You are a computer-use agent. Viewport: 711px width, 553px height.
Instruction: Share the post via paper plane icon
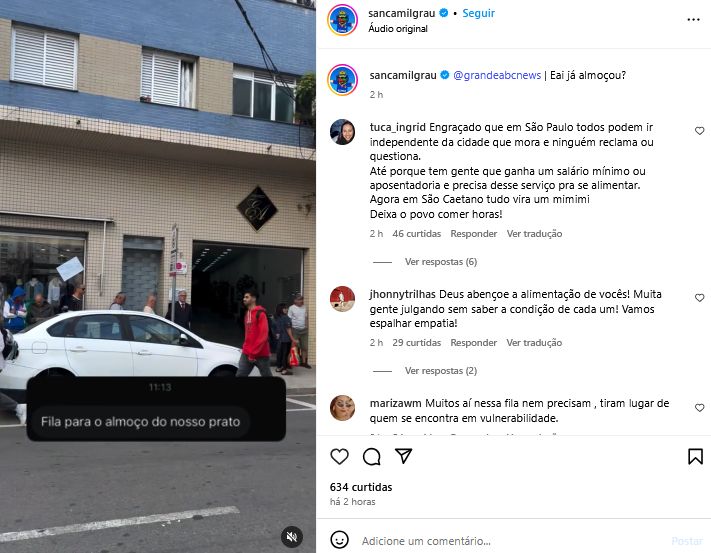tap(403, 456)
